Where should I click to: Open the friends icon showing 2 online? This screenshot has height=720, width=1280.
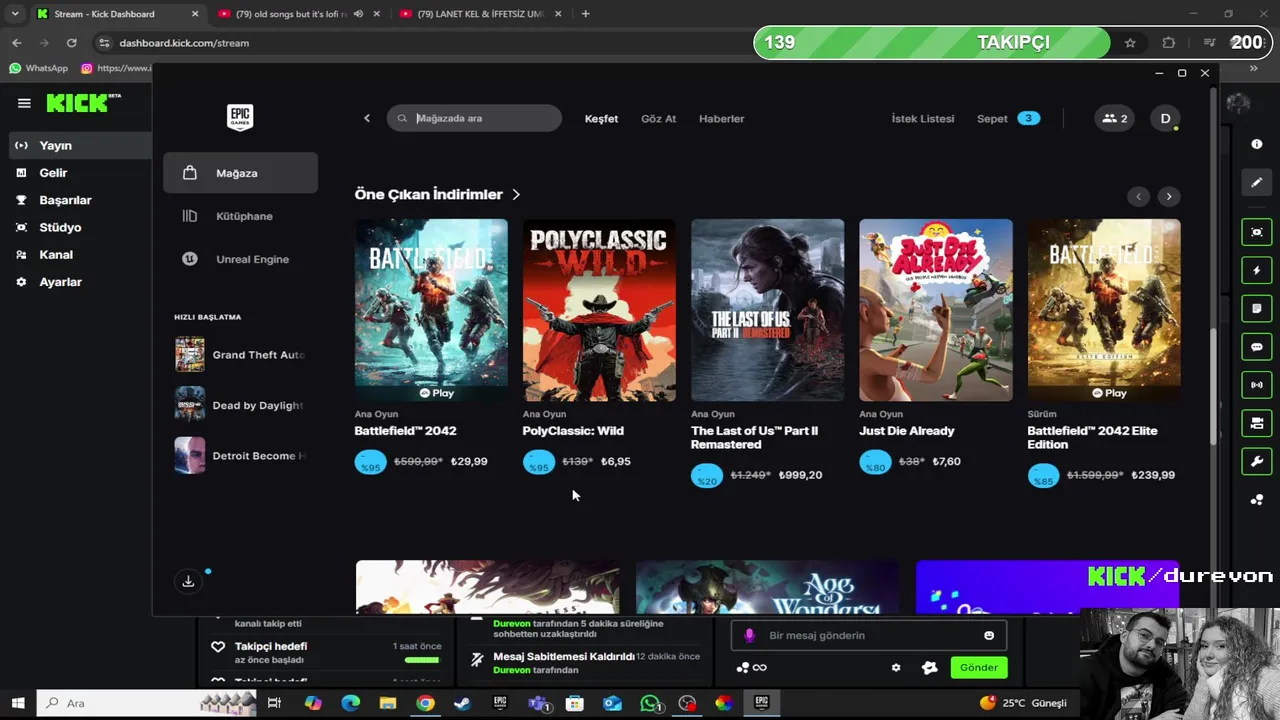[1114, 118]
